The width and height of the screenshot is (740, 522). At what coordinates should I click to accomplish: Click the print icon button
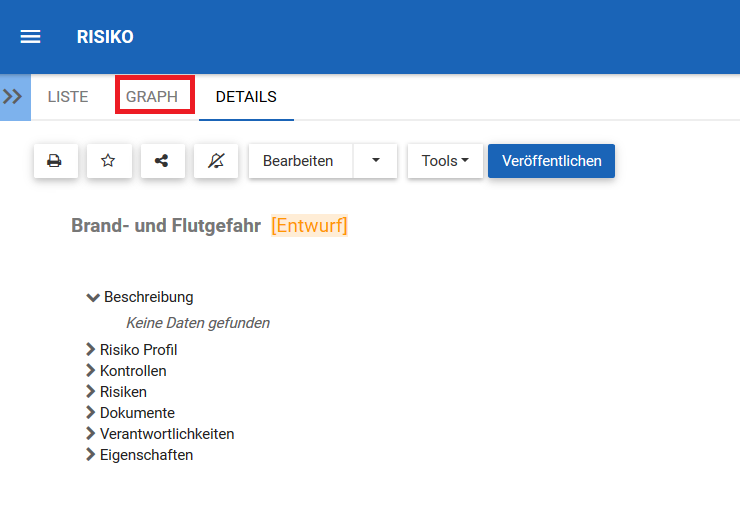(55, 161)
